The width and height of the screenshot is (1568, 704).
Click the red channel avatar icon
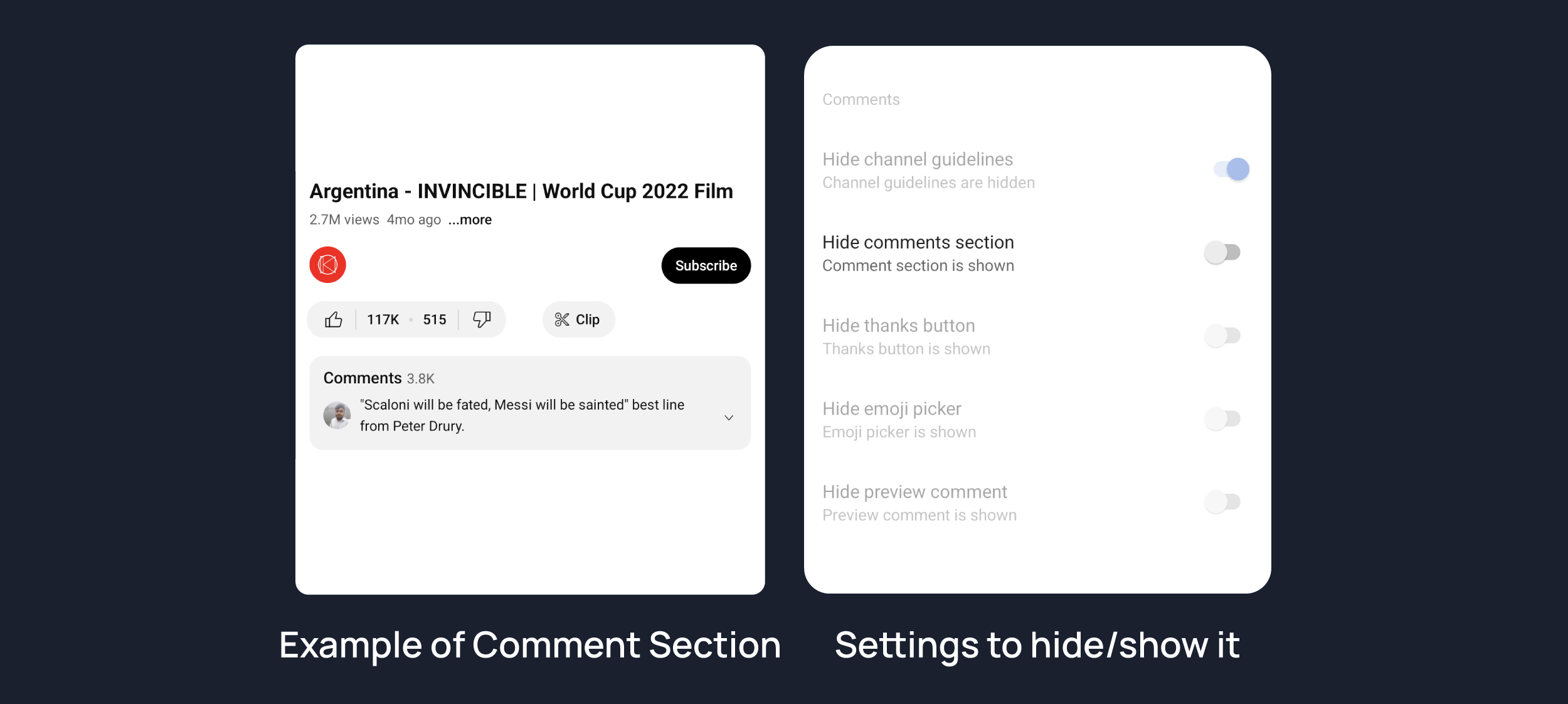tap(327, 265)
